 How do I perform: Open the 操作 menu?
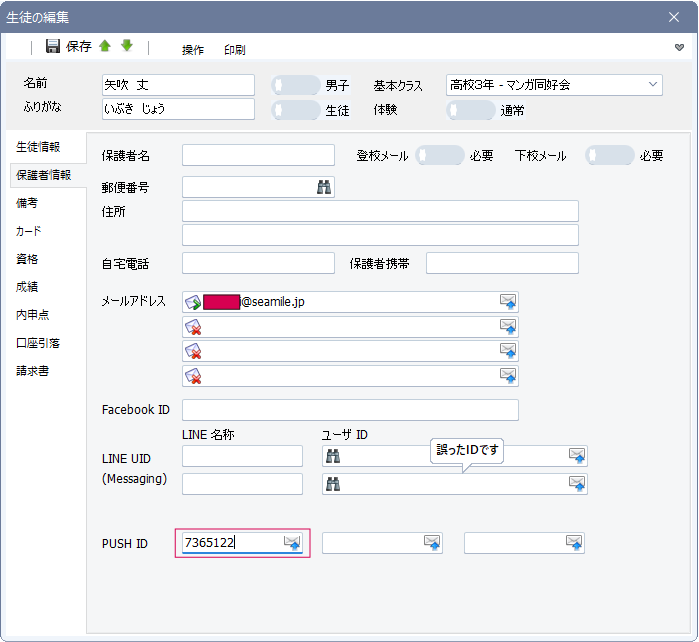[193, 50]
